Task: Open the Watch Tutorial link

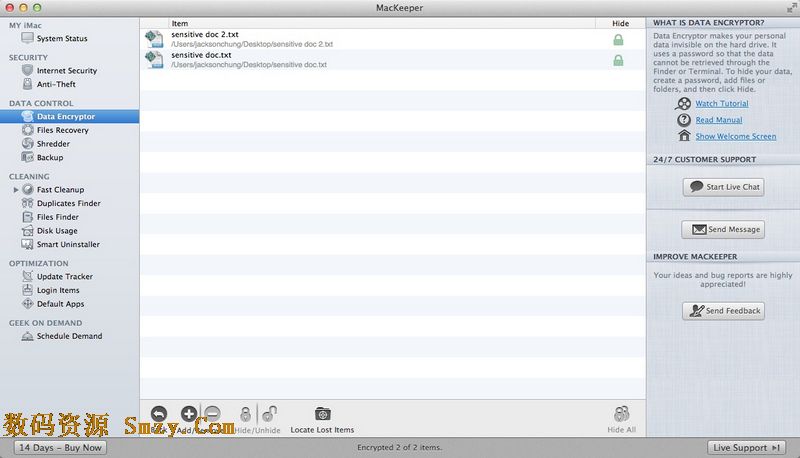Action: [x=722, y=104]
